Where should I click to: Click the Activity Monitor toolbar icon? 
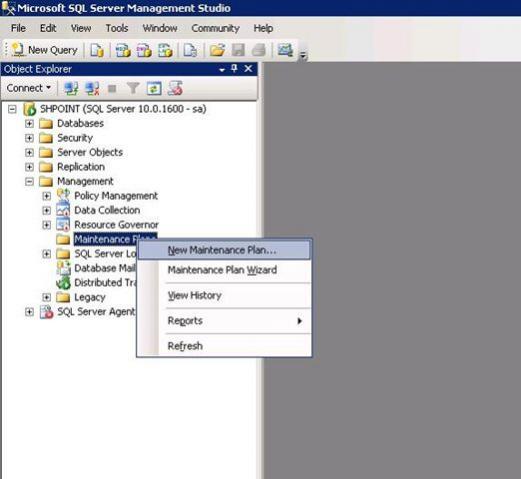click(x=285, y=50)
